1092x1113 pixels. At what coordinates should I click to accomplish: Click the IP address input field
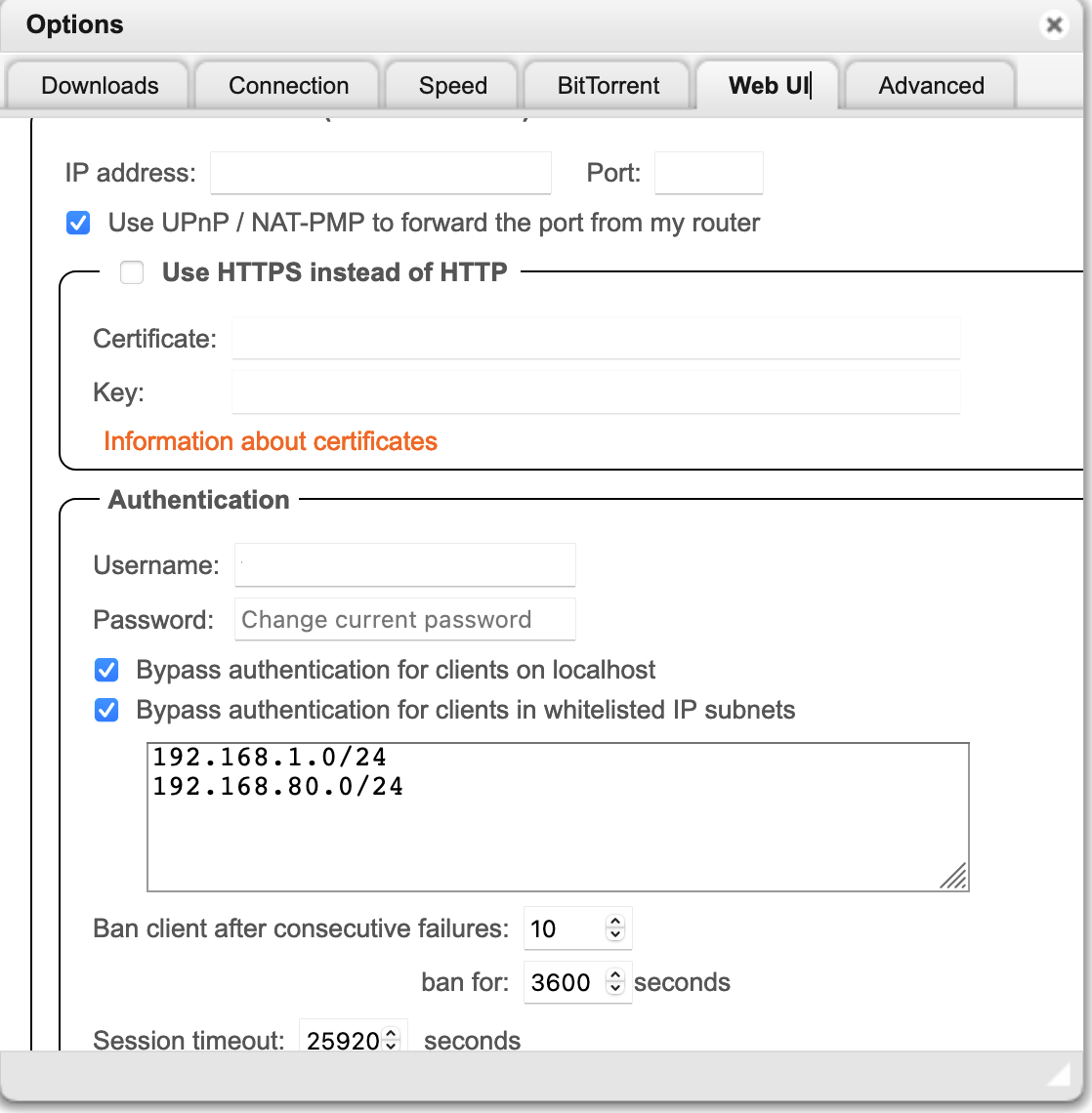[x=380, y=172]
